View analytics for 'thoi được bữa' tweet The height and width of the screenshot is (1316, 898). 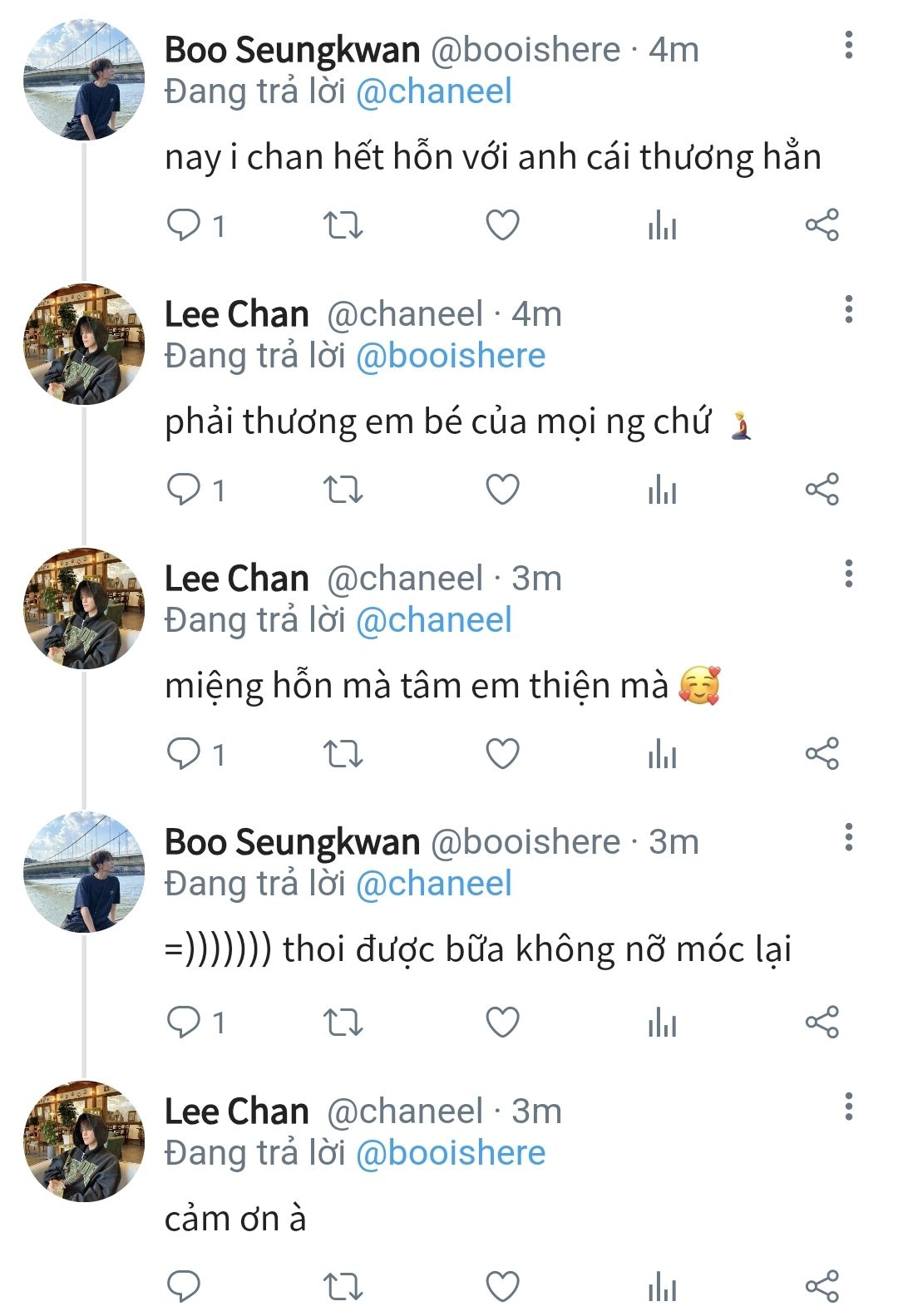click(x=662, y=1022)
